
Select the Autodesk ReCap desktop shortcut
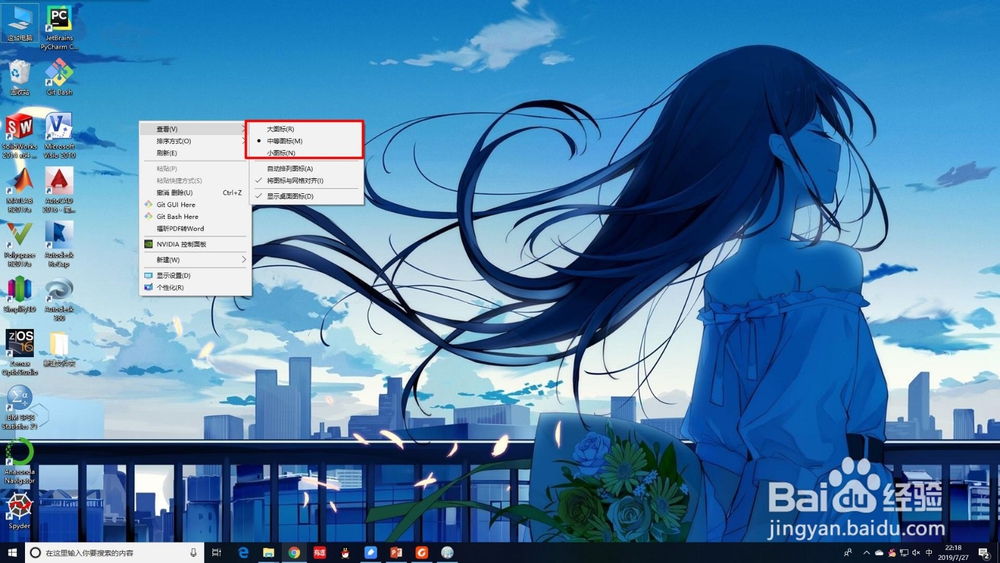[59, 244]
